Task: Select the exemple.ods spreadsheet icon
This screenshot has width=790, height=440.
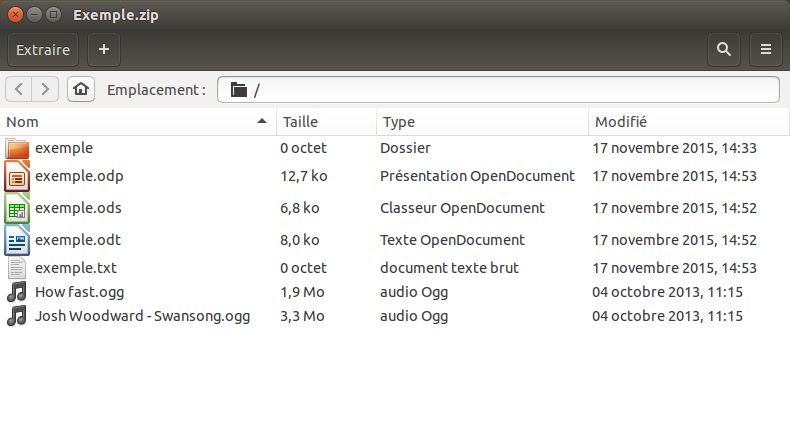Action: (17, 209)
